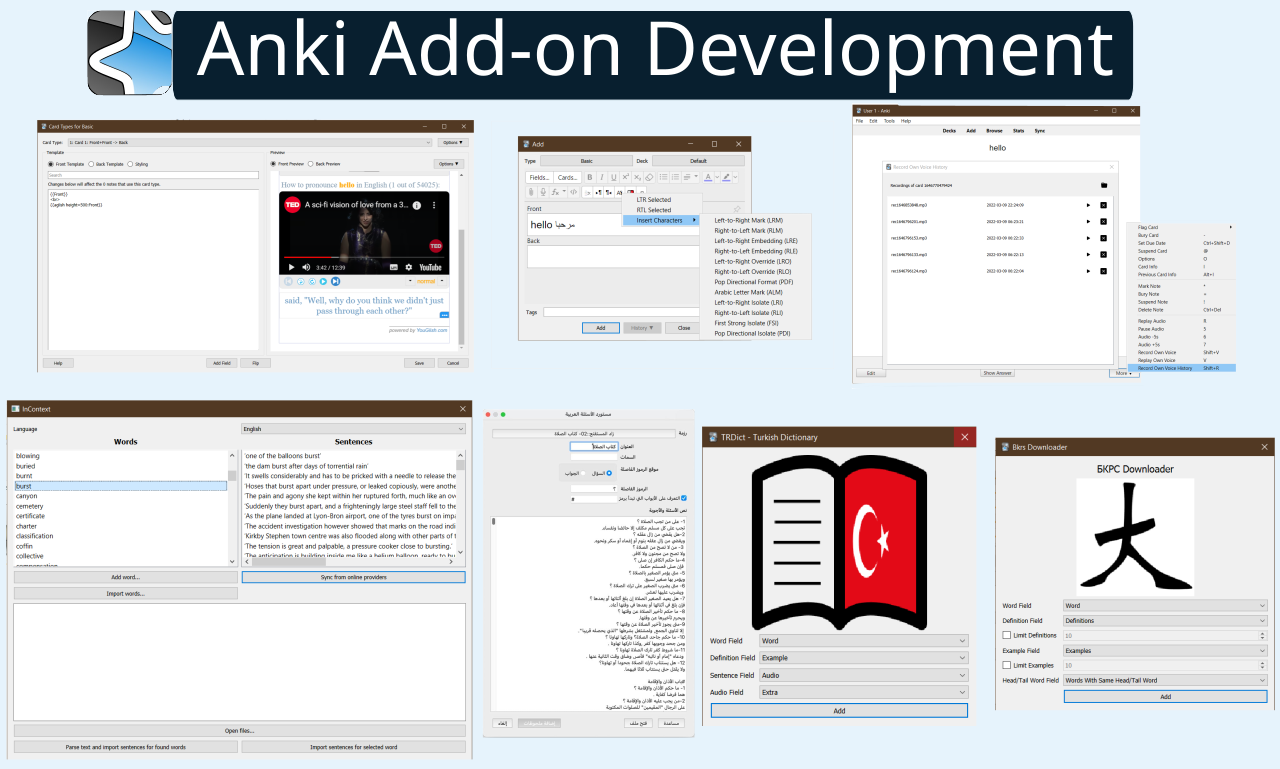Click the microphone record audio icon
This screenshot has width=1280, height=769.
543,192
